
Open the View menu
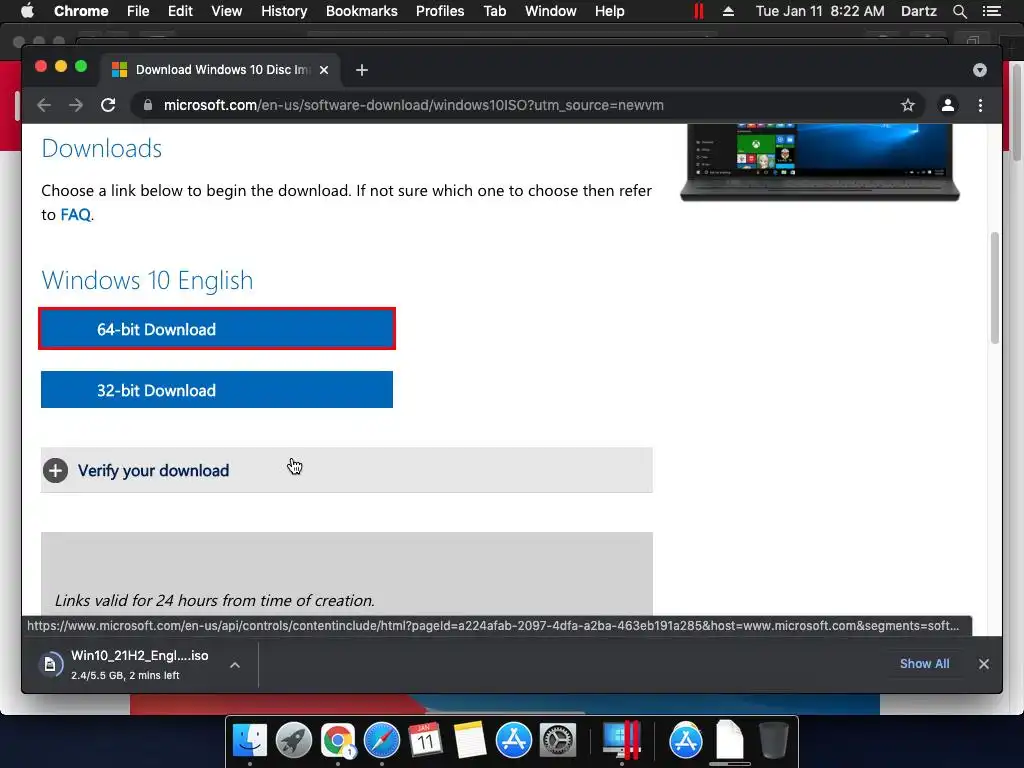227,11
